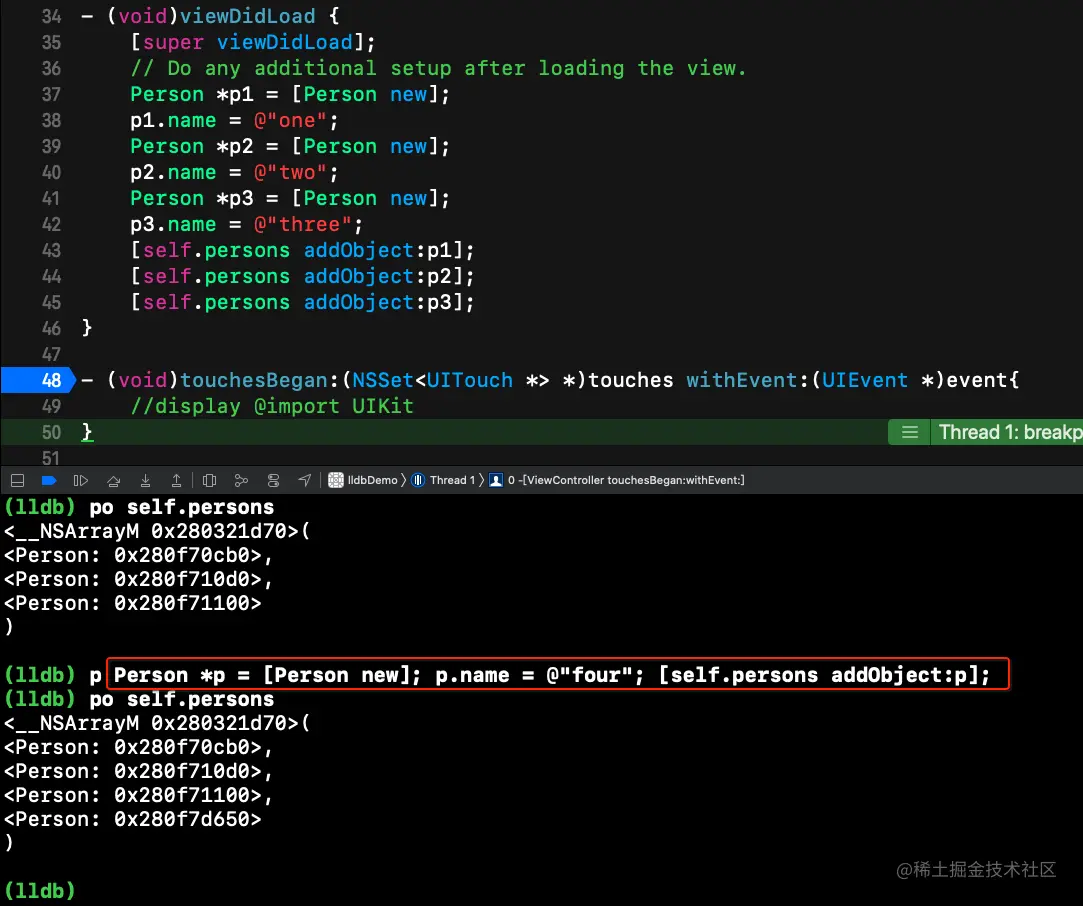Viewport: 1083px width, 906px height.
Task: Click the Simulate Location arrow icon
Action: point(304,480)
